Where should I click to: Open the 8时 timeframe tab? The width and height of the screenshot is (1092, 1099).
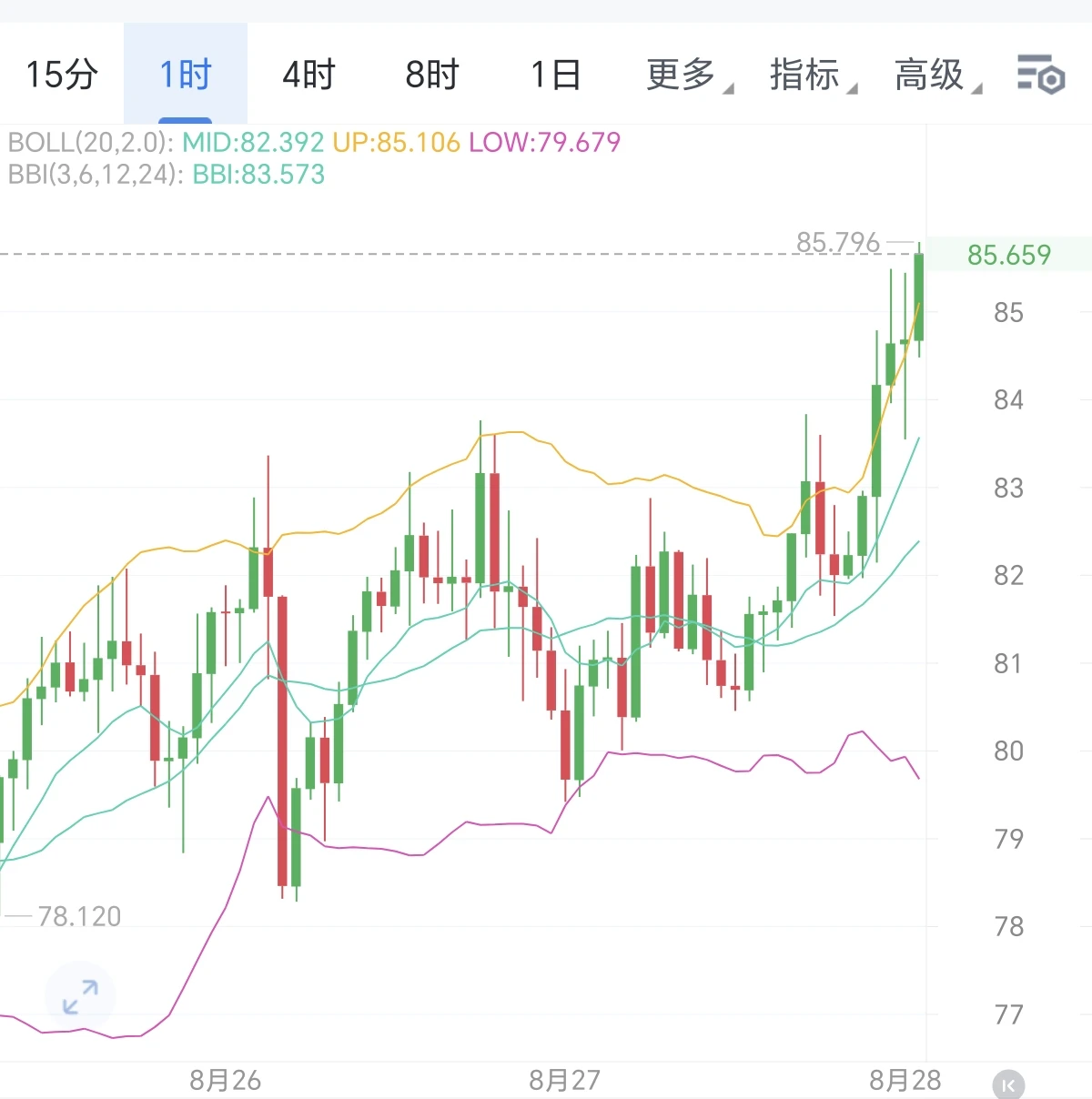click(x=432, y=75)
